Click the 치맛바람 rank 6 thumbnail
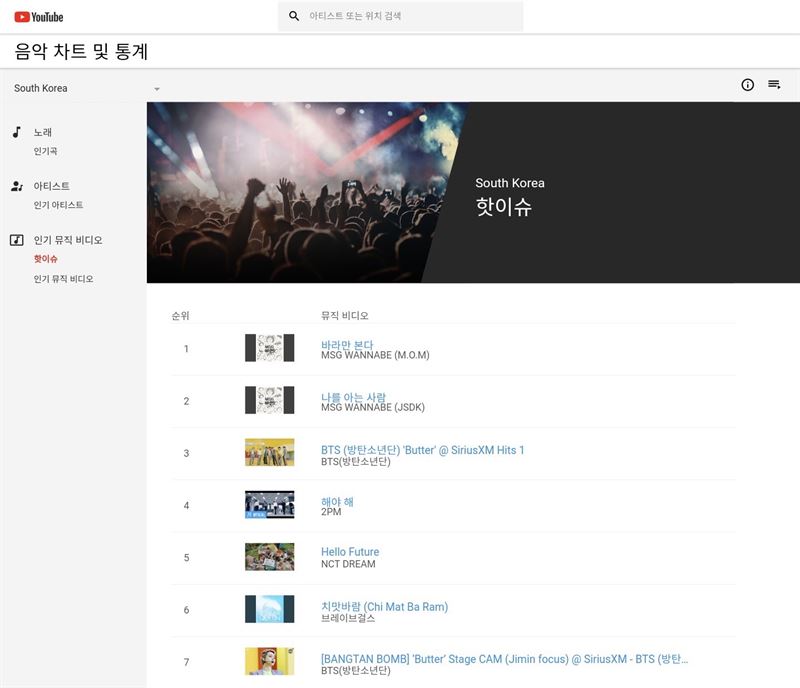The width and height of the screenshot is (800, 688). (269, 609)
